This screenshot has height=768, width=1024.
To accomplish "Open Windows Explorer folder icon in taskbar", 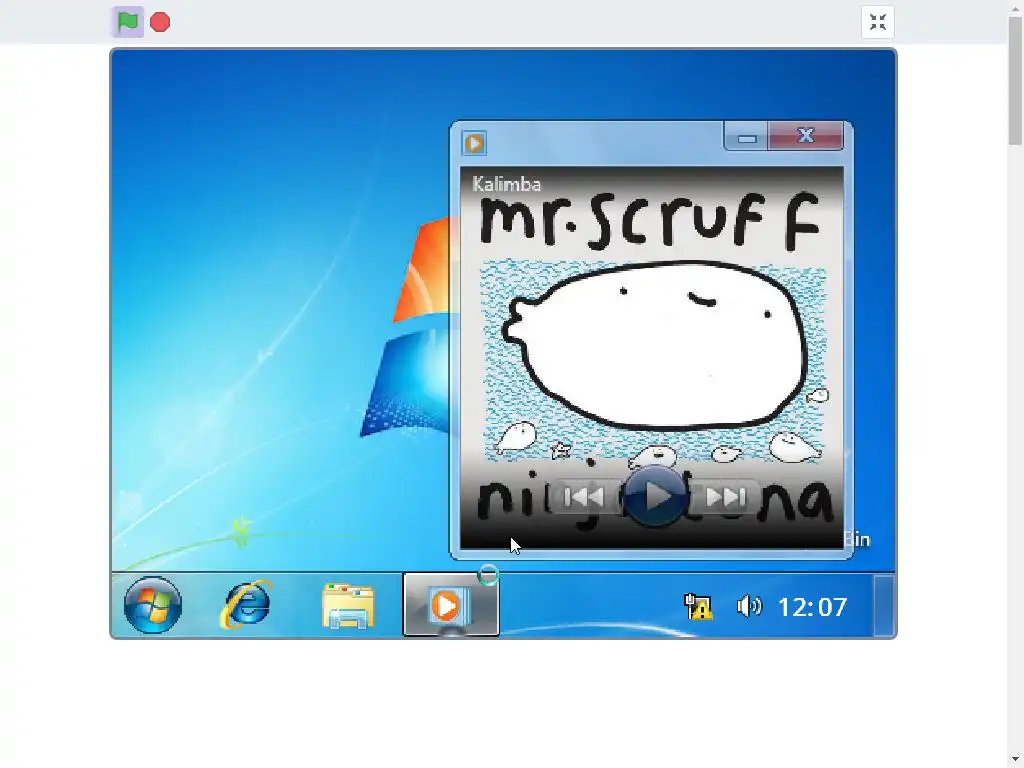I will [x=348, y=606].
